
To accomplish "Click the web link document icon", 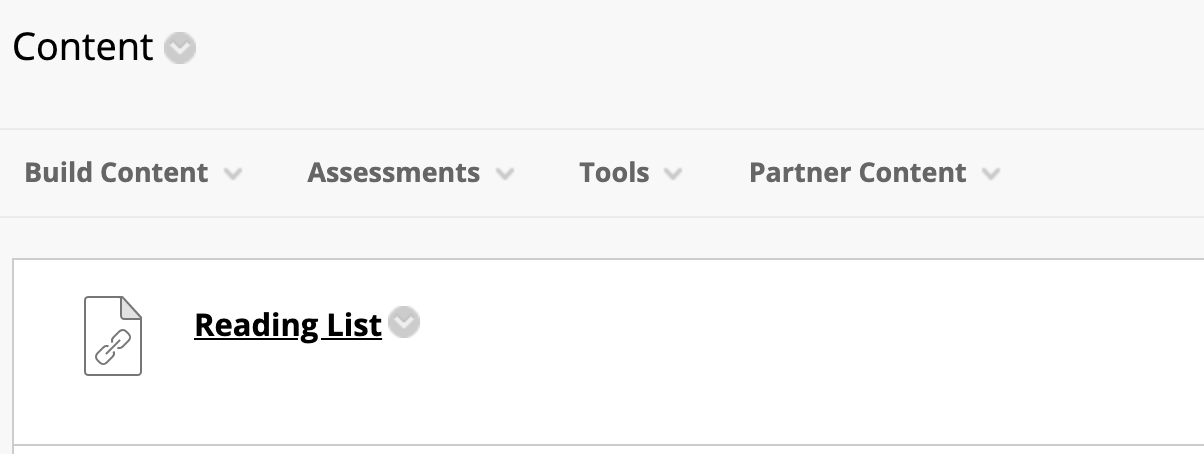I will coord(113,336).
